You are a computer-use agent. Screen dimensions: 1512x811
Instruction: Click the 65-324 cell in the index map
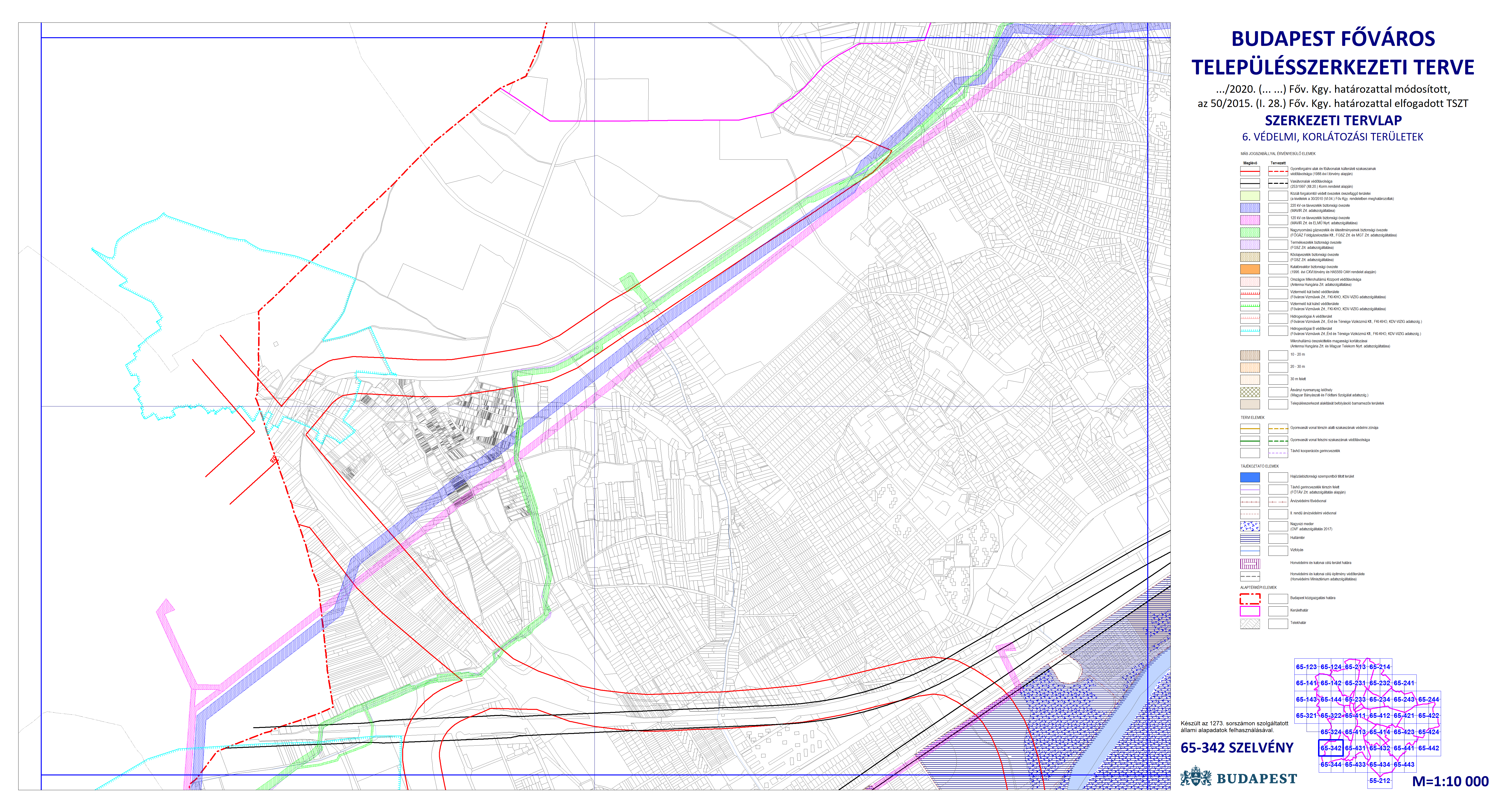click(1331, 732)
